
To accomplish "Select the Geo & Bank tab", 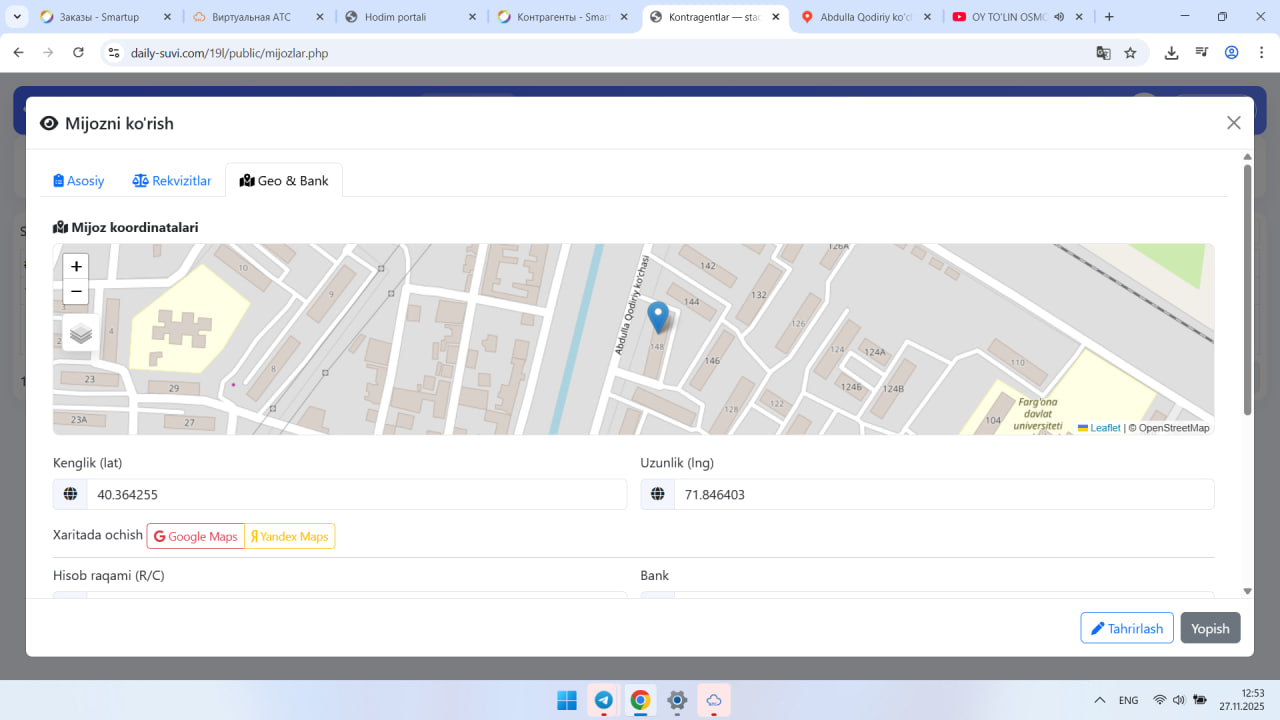I will click(284, 181).
